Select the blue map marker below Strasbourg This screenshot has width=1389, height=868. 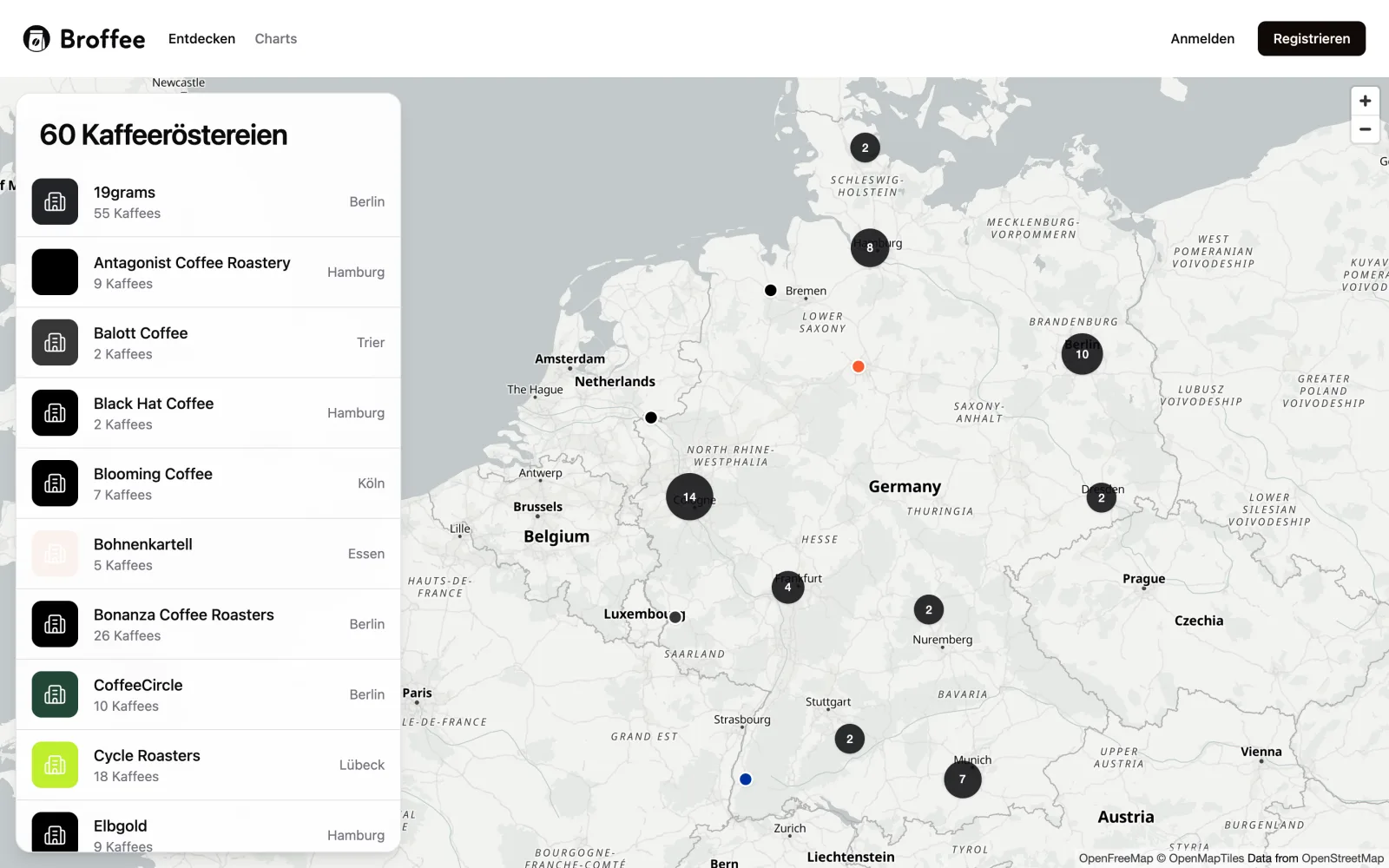tap(745, 779)
